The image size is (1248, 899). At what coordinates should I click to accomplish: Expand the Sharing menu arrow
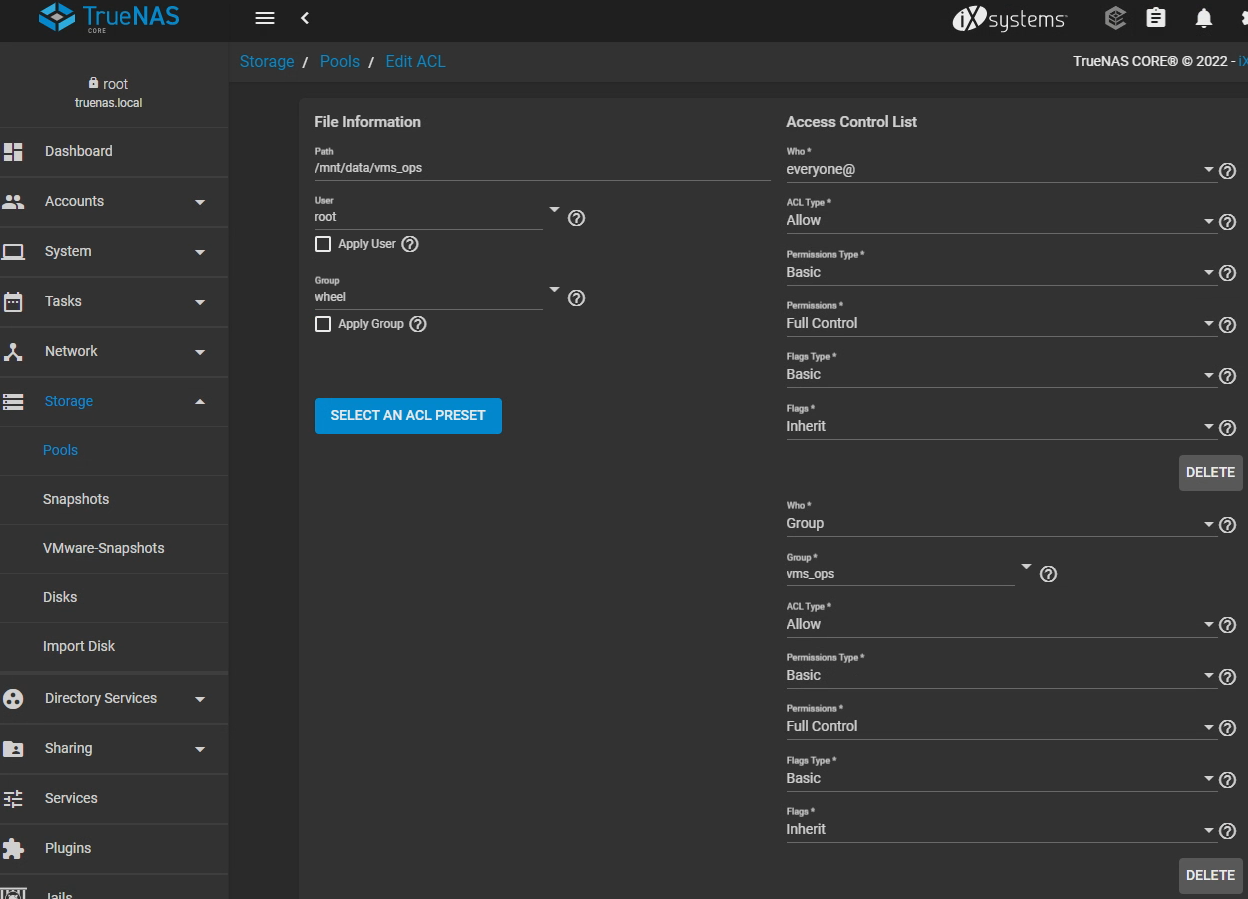200,749
